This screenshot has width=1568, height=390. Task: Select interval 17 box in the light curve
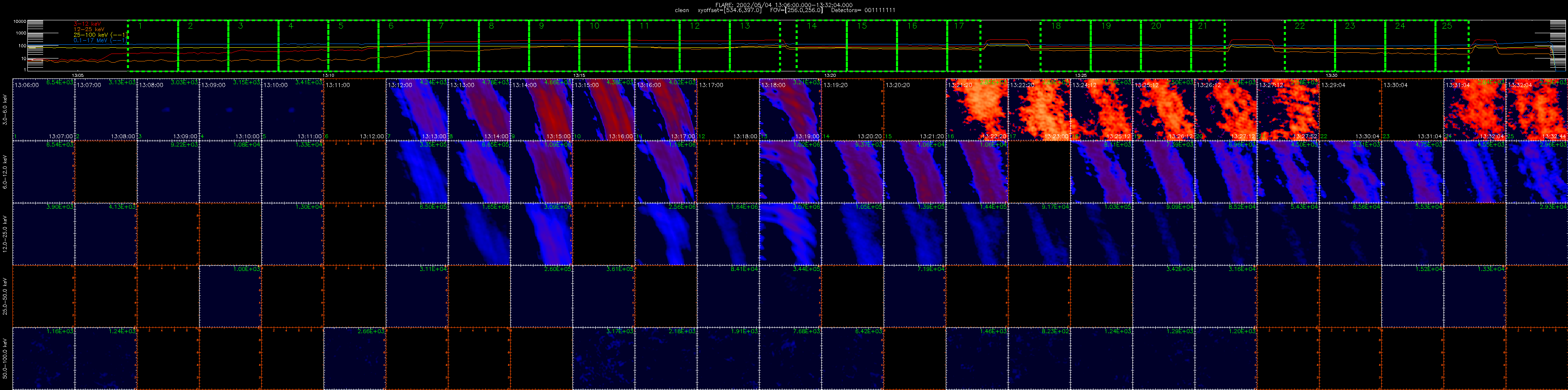pyautogui.click(x=964, y=46)
